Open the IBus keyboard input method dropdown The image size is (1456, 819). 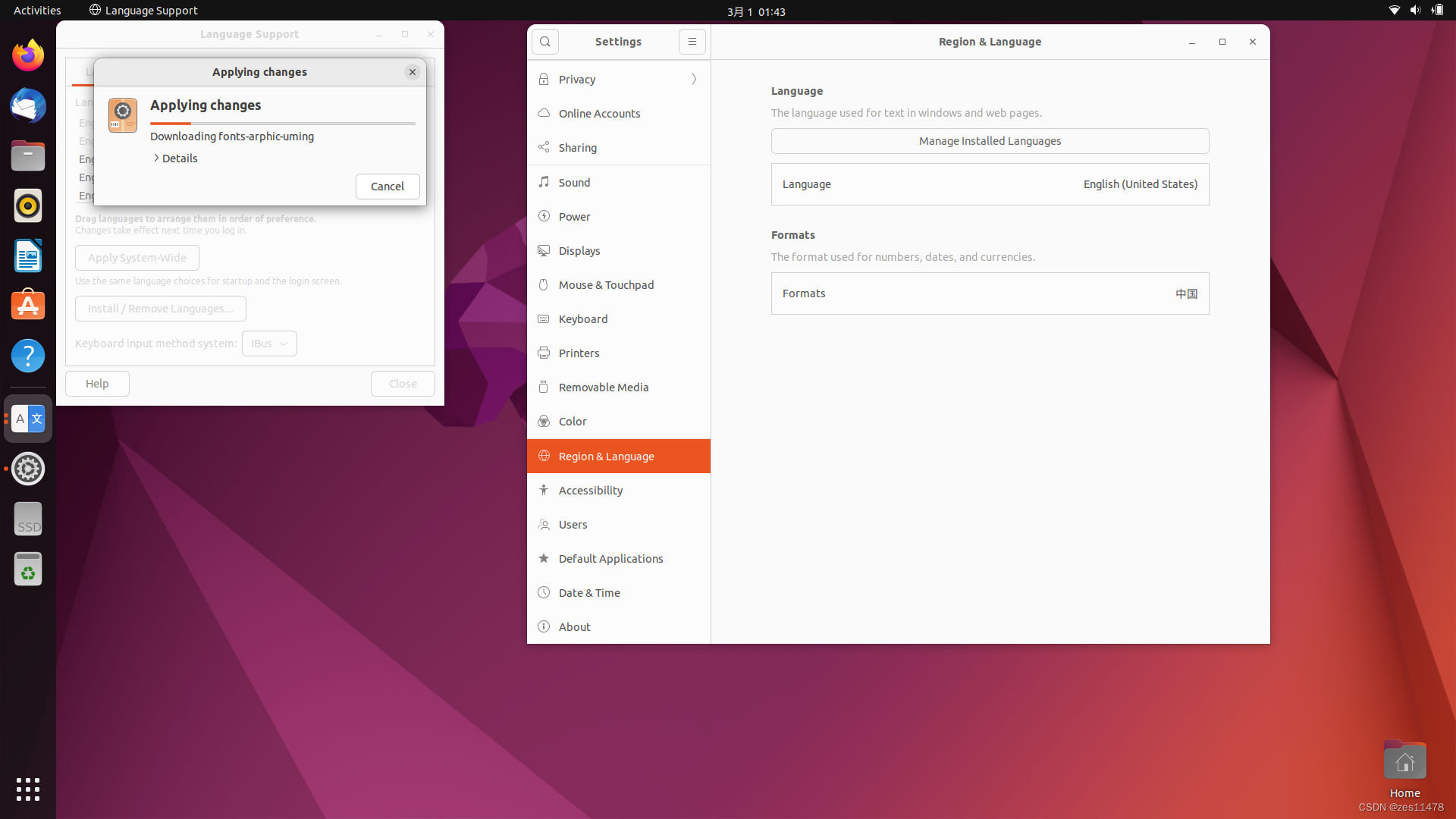(269, 344)
